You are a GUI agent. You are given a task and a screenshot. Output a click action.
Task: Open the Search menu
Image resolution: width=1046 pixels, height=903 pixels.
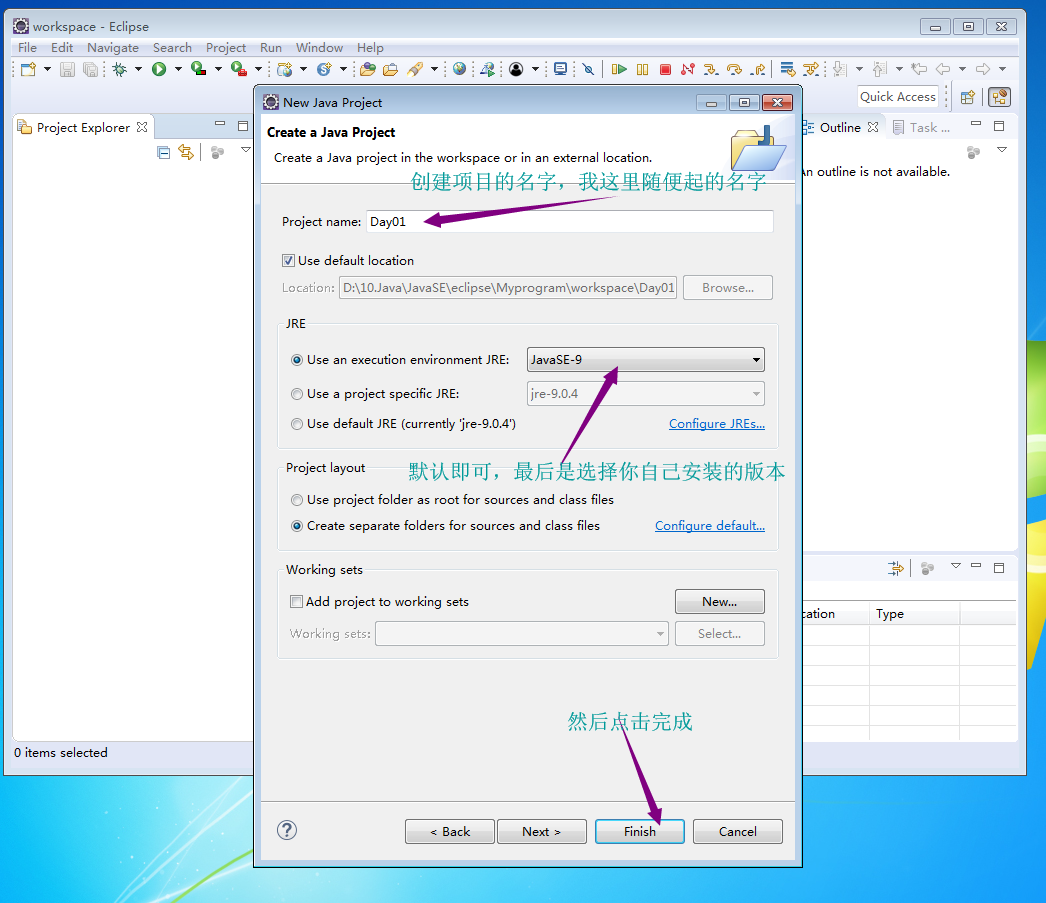(172, 48)
